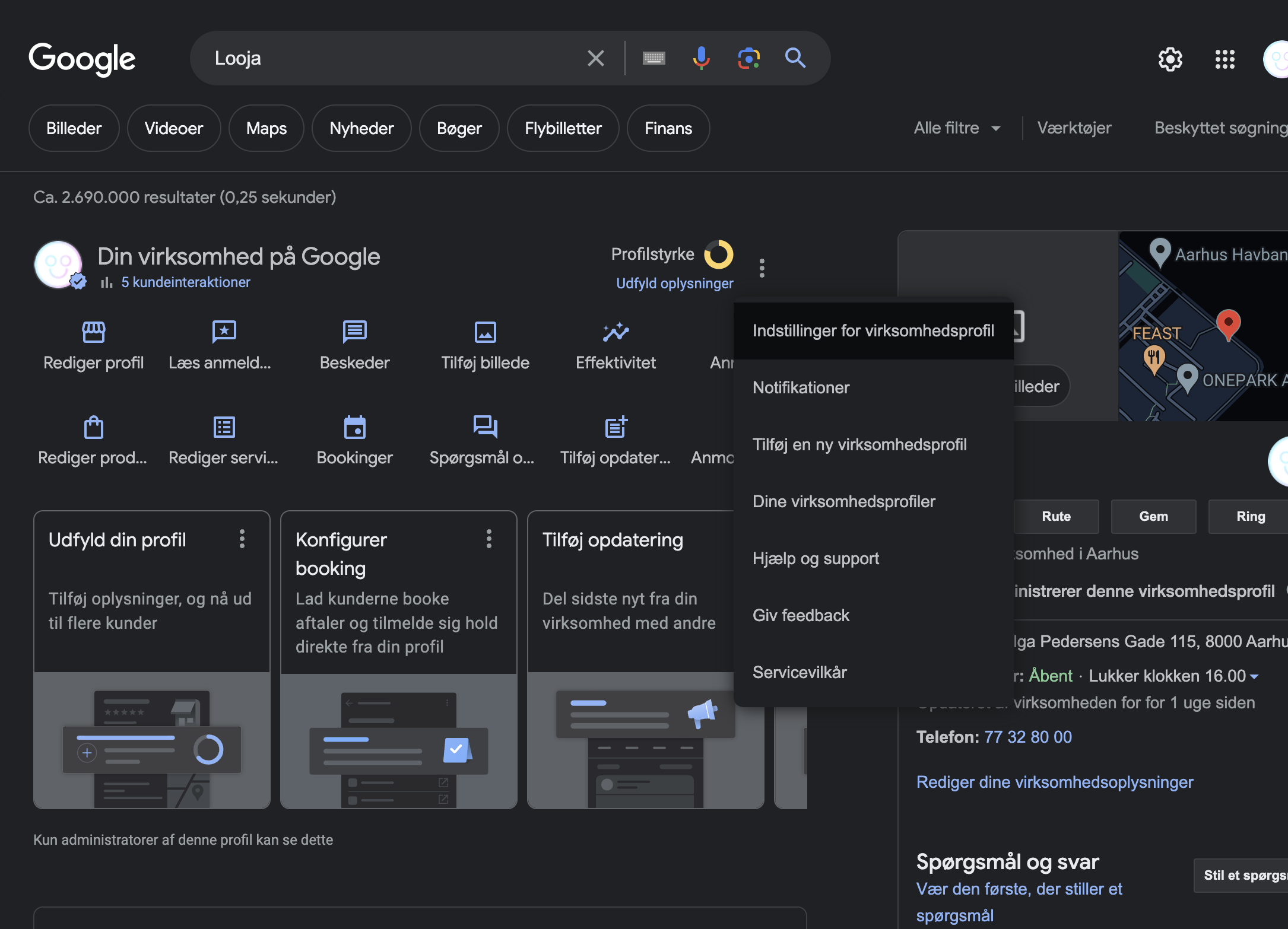Switch to the Maps filter tab
1288x929 pixels.
click(x=267, y=128)
